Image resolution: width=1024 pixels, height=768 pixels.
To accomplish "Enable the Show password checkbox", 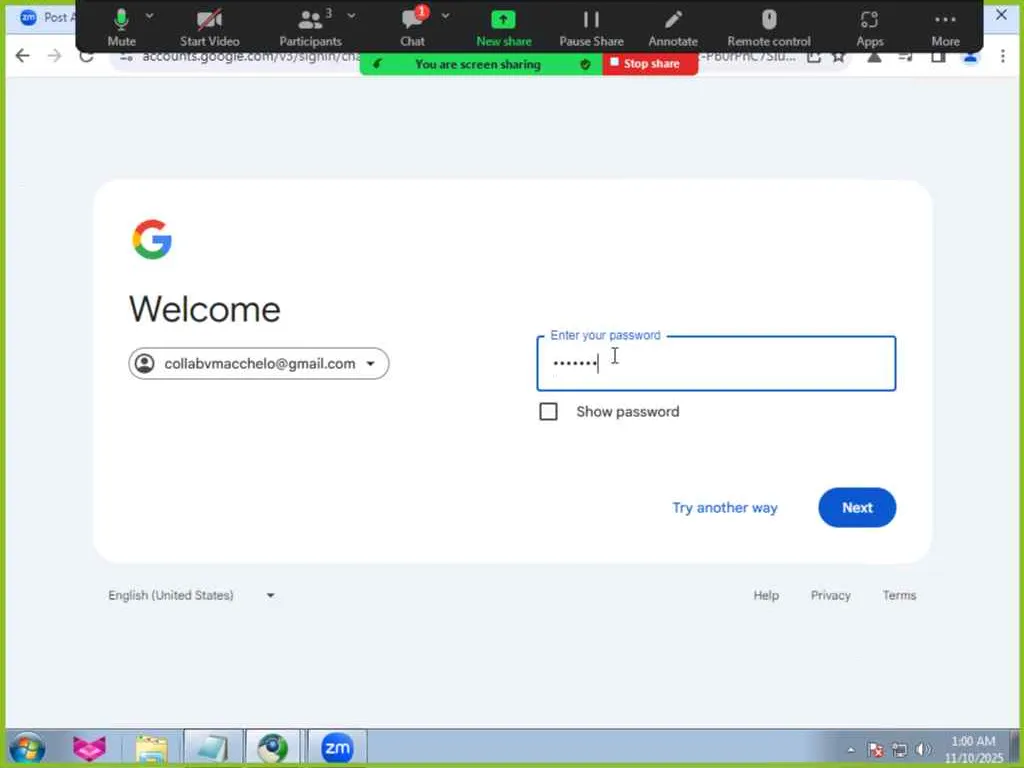I will point(548,411).
